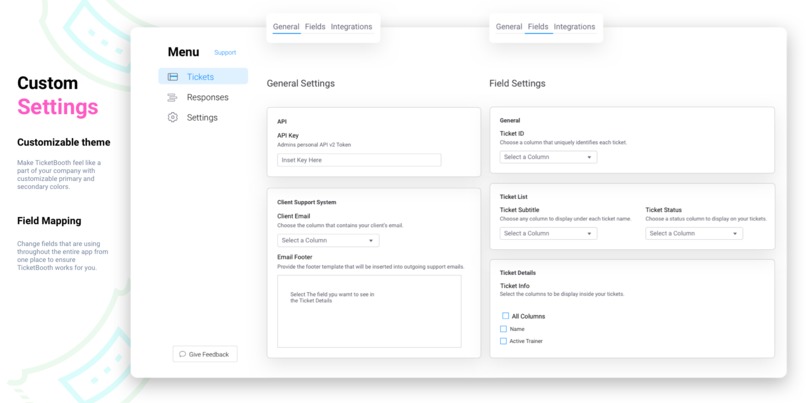This screenshot has width=806, height=403.
Task: Click the Field Settings heading
Action: (517, 83)
